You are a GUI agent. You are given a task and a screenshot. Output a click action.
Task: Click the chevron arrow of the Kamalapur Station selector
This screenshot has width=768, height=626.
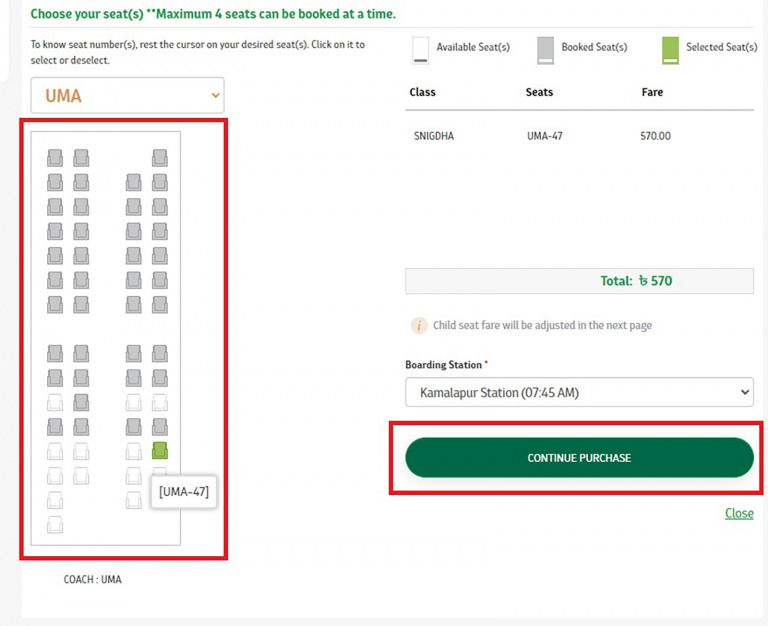pyautogui.click(x=744, y=393)
